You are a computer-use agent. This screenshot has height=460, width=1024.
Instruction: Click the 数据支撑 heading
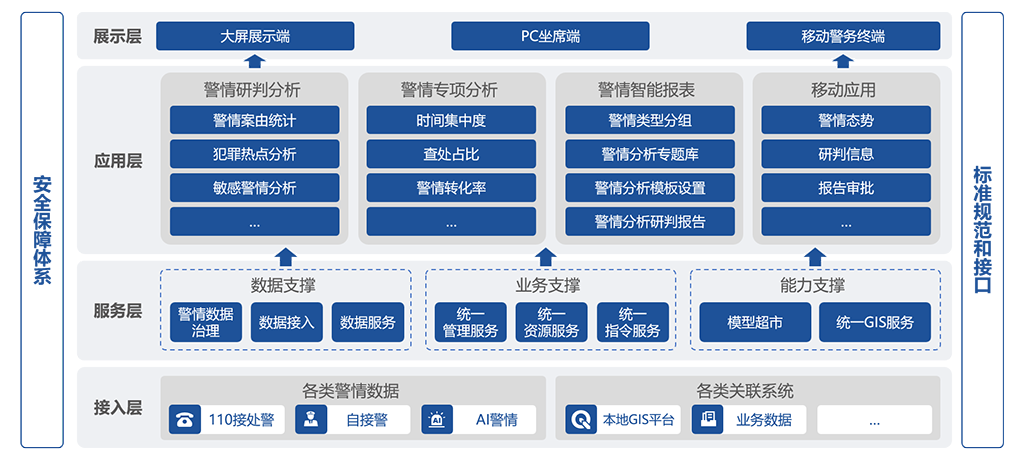click(x=284, y=286)
